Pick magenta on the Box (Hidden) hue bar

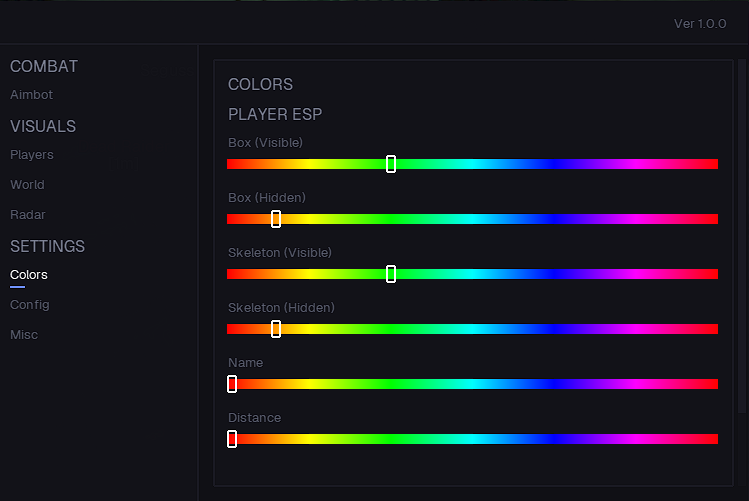pyautogui.click(x=637, y=219)
